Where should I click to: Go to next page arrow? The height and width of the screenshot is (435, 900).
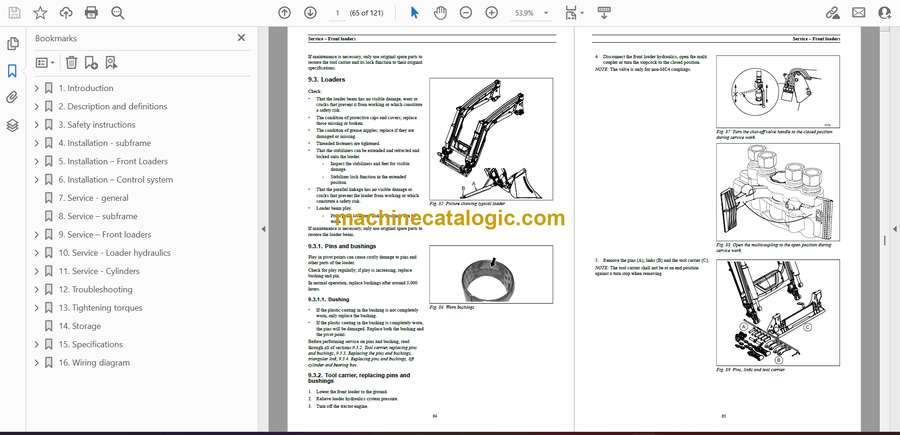310,13
